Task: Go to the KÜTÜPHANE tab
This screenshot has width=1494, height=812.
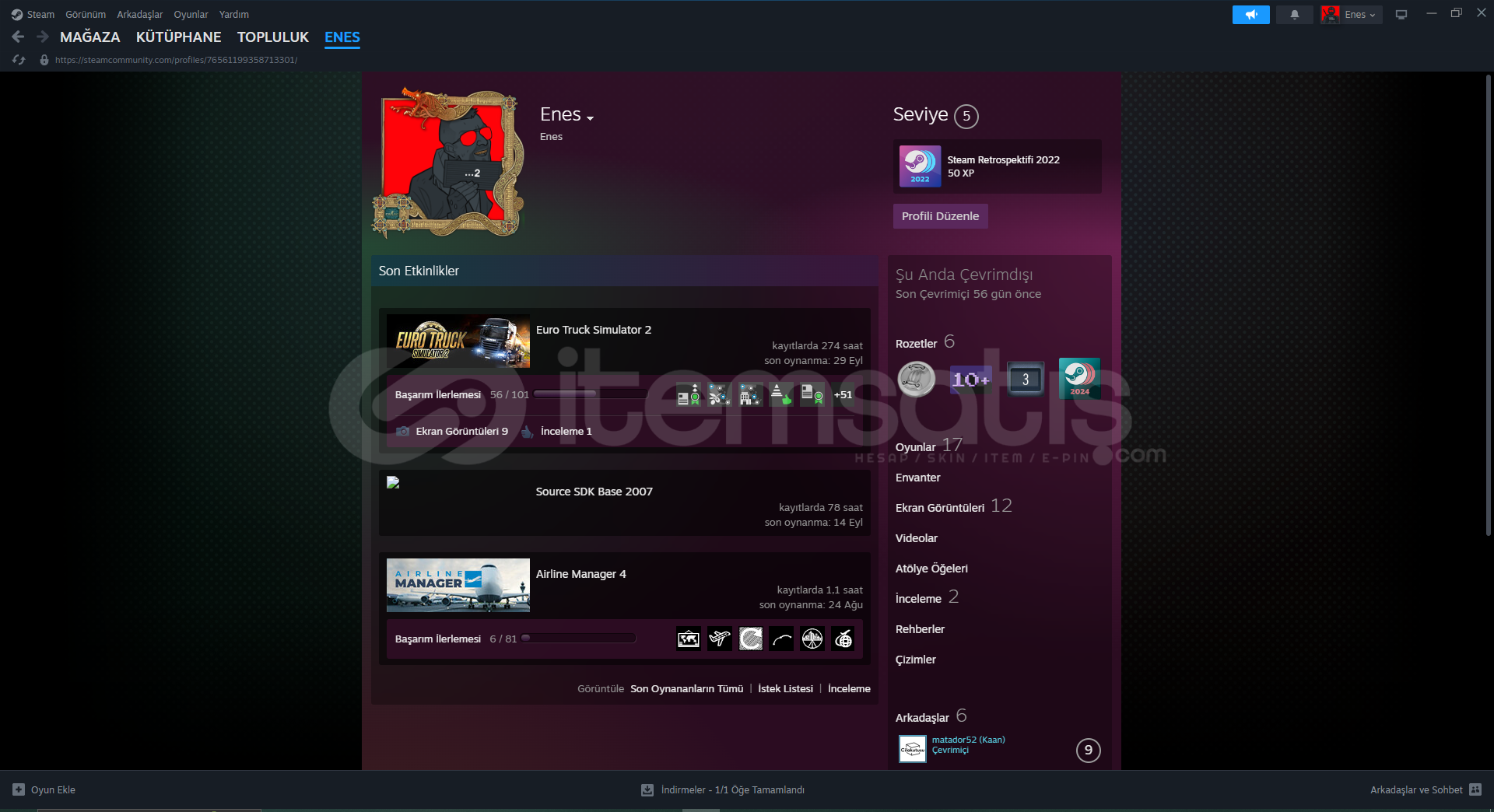Action: click(x=179, y=37)
